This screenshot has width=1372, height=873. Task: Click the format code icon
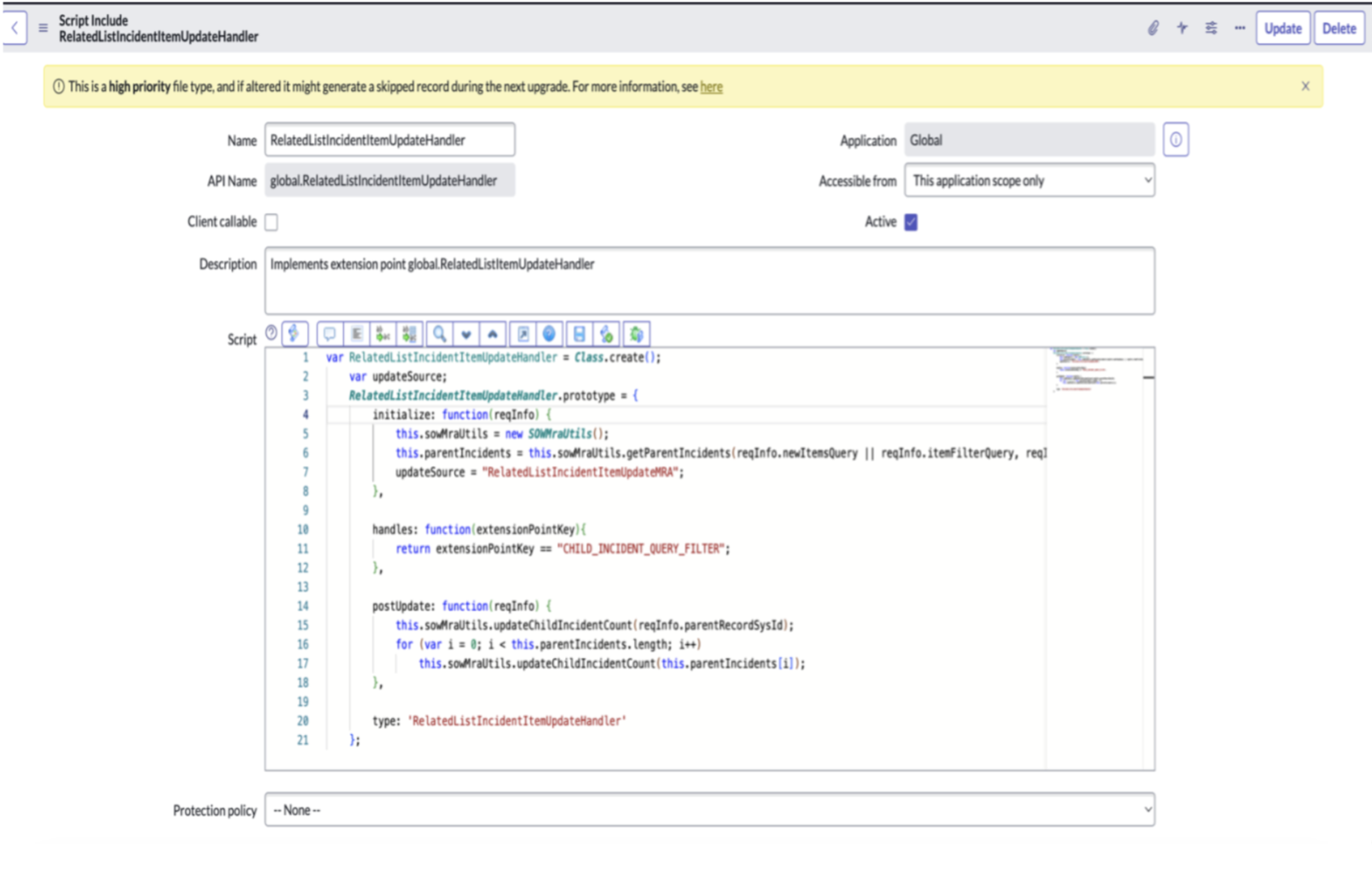356,334
